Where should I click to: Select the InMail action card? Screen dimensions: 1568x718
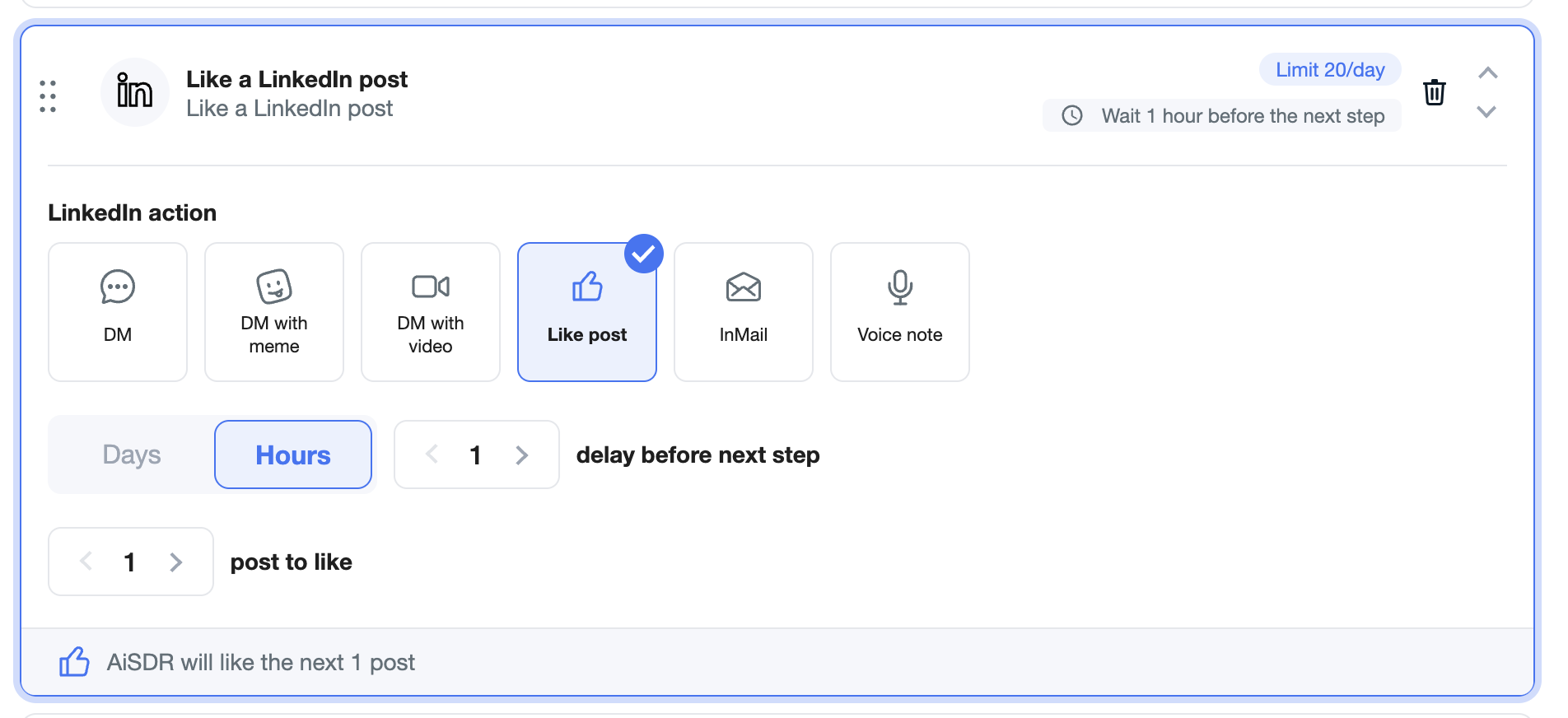point(744,312)
